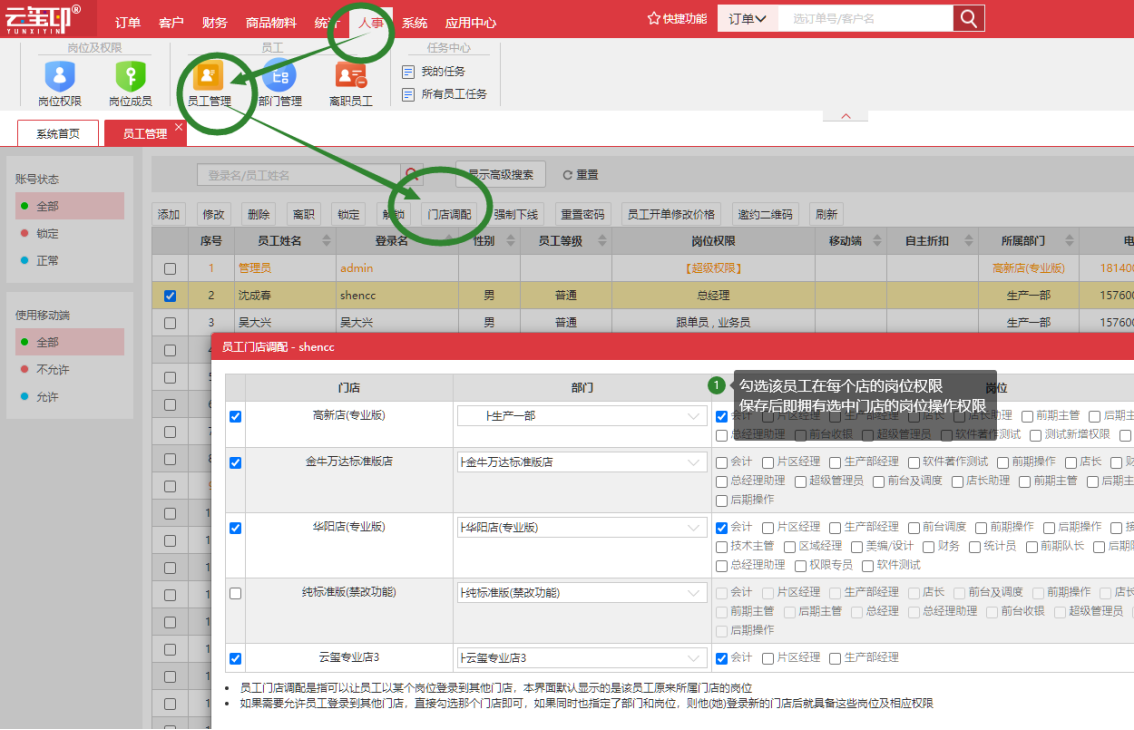Focus the 登录名/员工姓名 search field
This screenshot has height=730, width=1134.
pos(299,175)
